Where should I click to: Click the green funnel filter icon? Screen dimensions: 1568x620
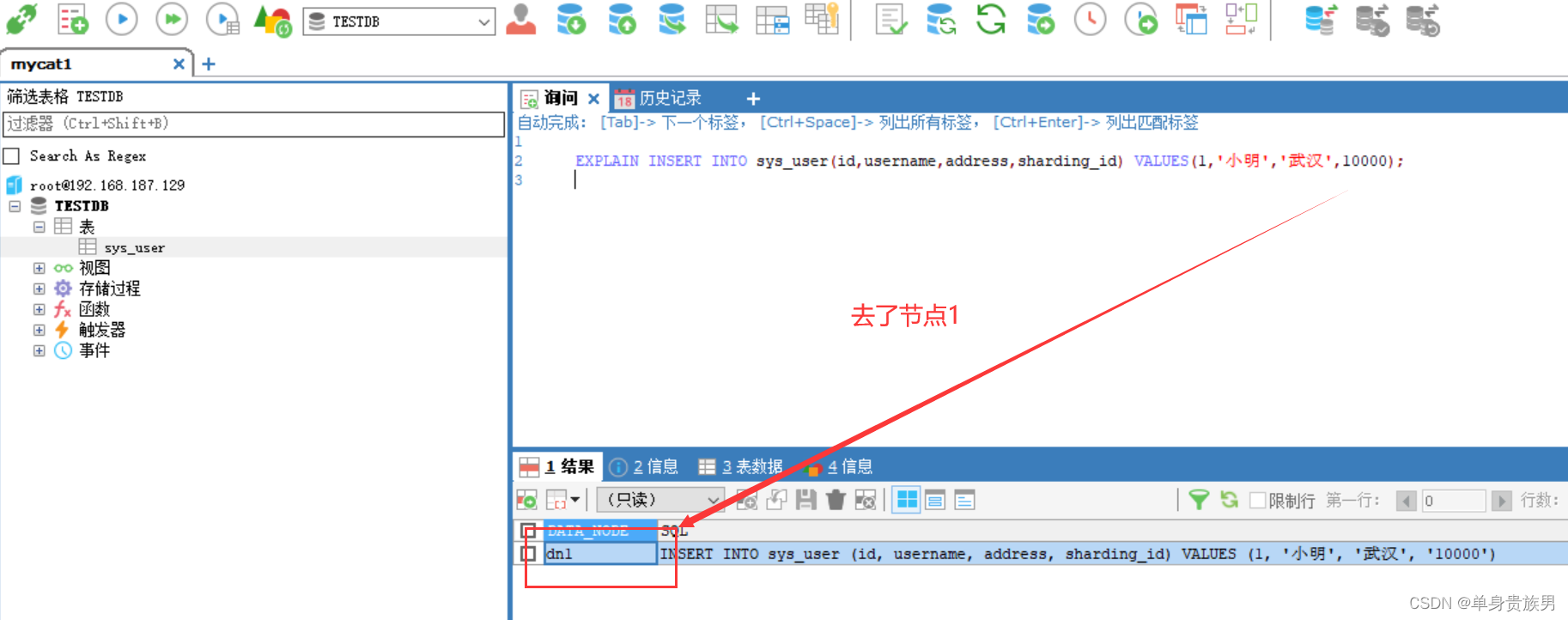(x=1199, y=500)
